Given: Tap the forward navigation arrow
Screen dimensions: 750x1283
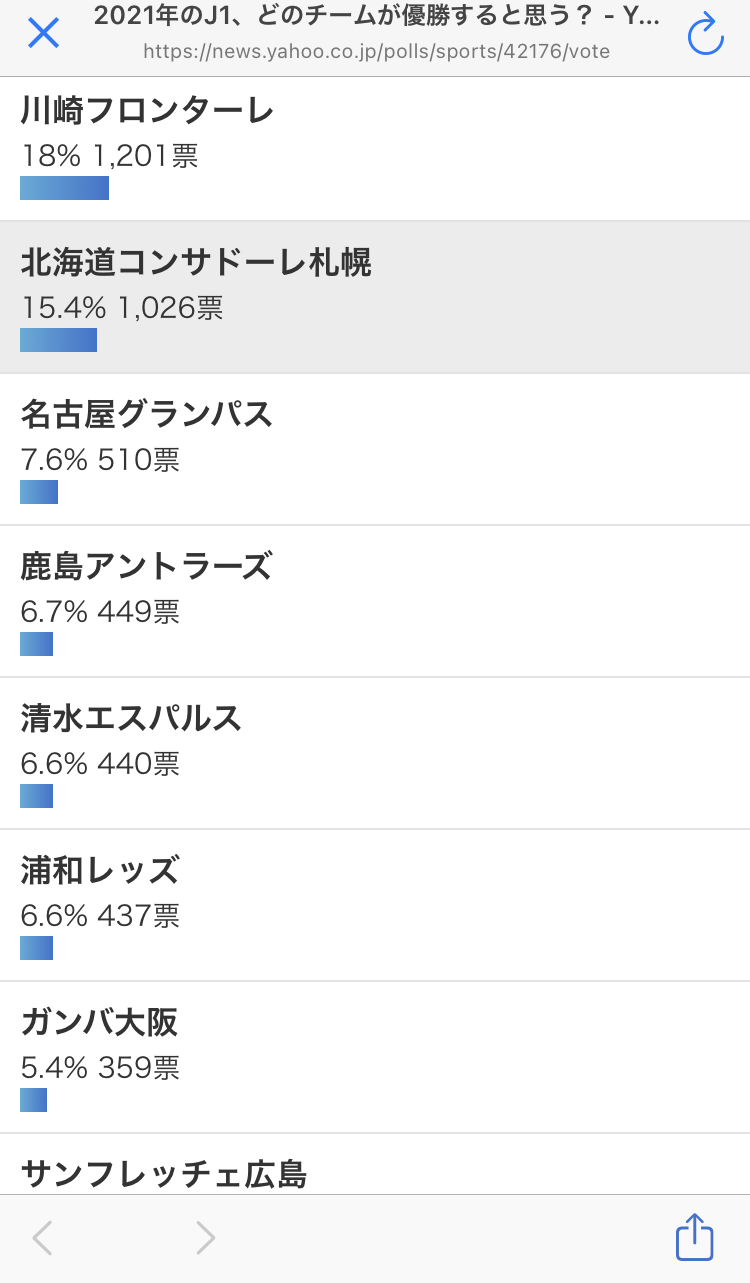Looking at the screenshot, I should tap(205, 1238).
